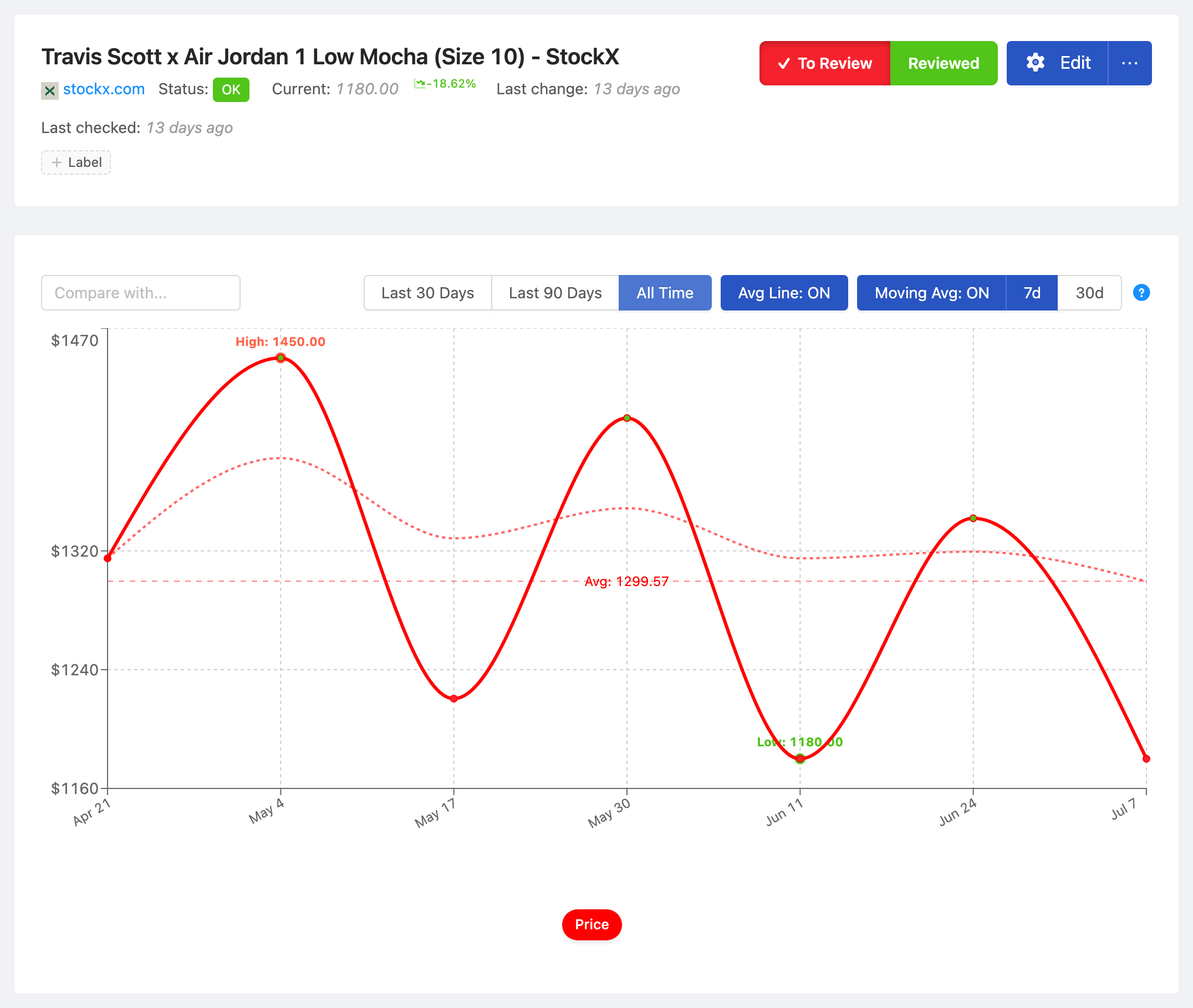Click the -18.62% change value
The height and width of the screenshot is (1008, 1193).
pos(451,83)
